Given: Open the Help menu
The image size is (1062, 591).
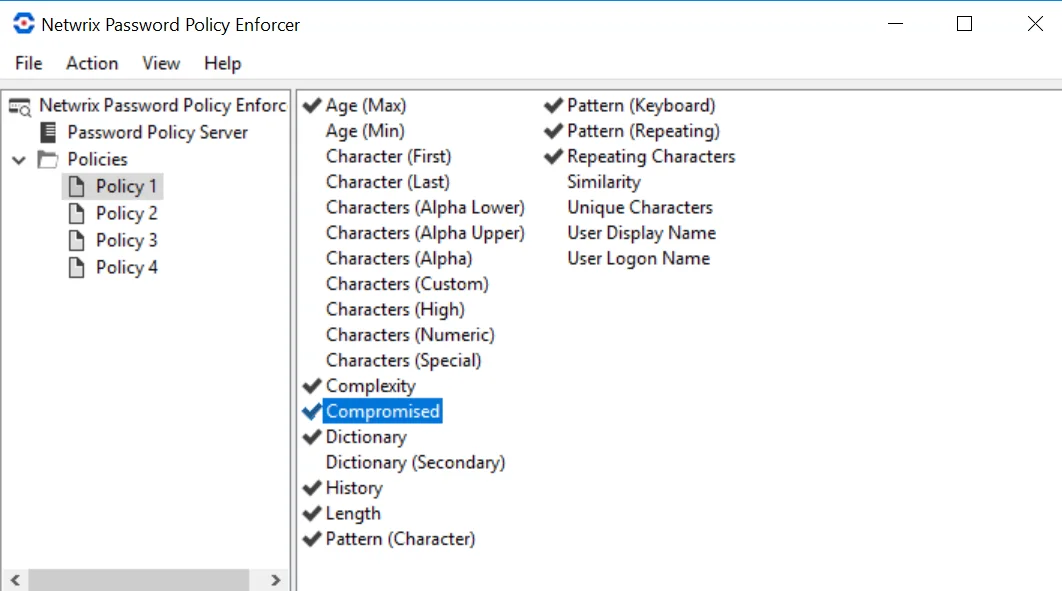Looking at the screenshot, I should 223,63.
